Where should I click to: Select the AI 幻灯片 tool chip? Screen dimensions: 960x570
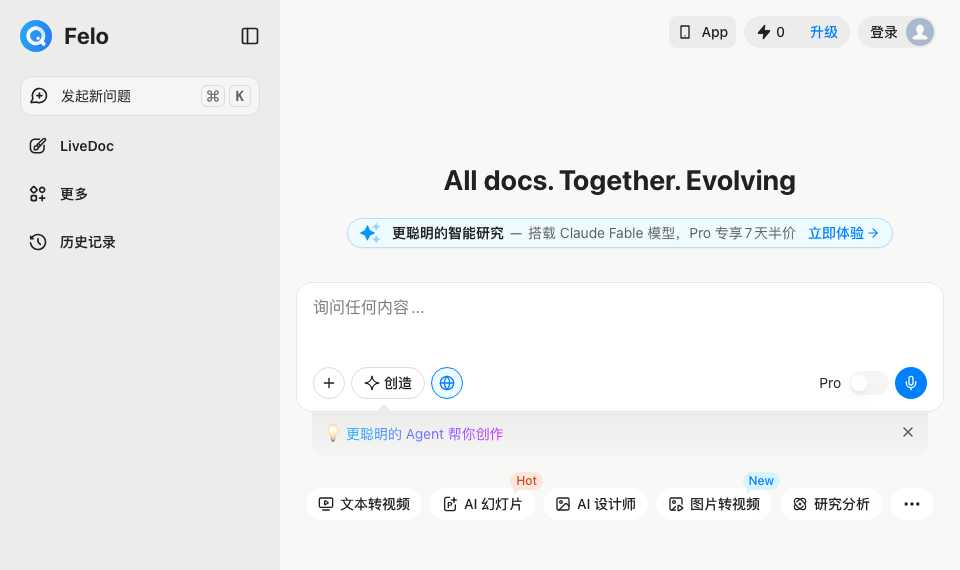tap(482, 504)
